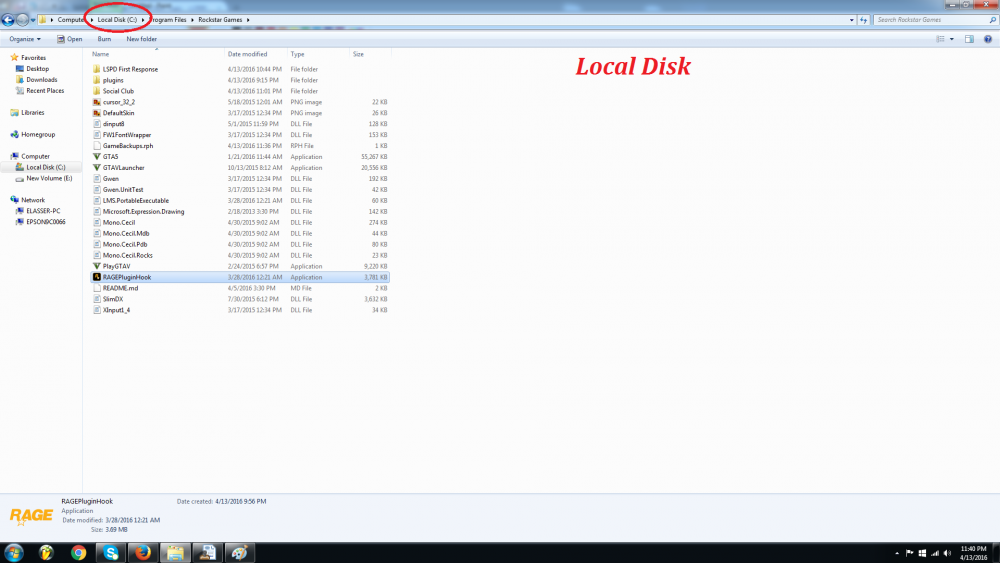Toggle the preview pane icon
Image resolution: width=1000 pixels, height=563 pixels.
point(969,39)
